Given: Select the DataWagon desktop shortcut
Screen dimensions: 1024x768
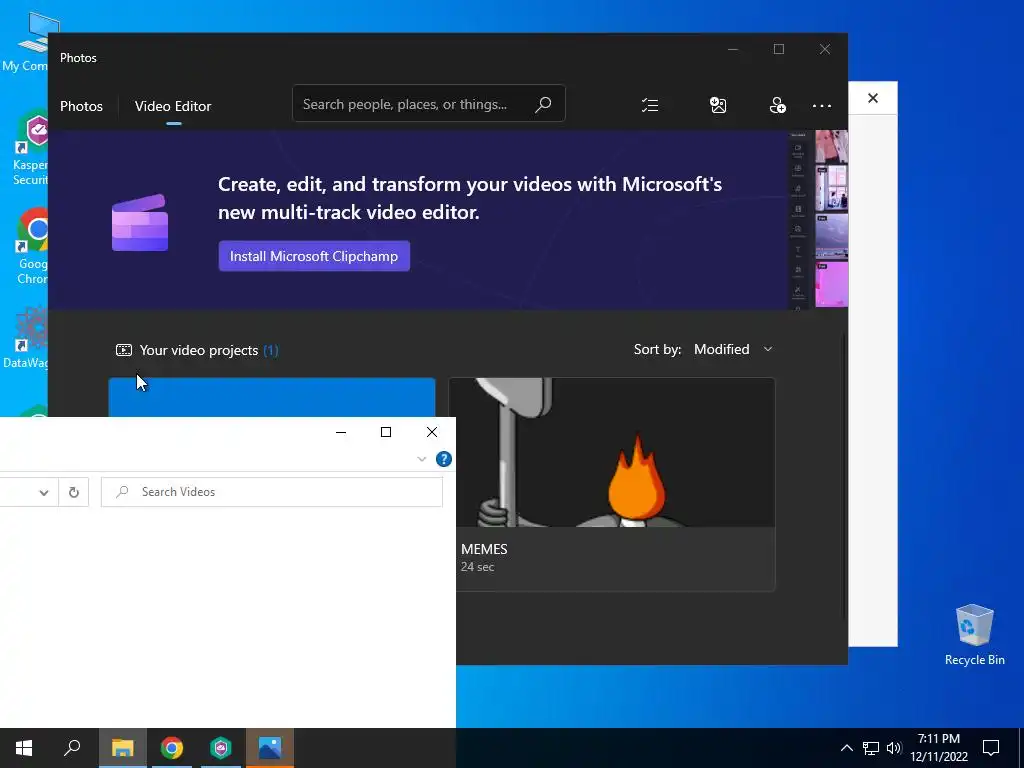Looking at the screenshot, I should click(26, 338).
